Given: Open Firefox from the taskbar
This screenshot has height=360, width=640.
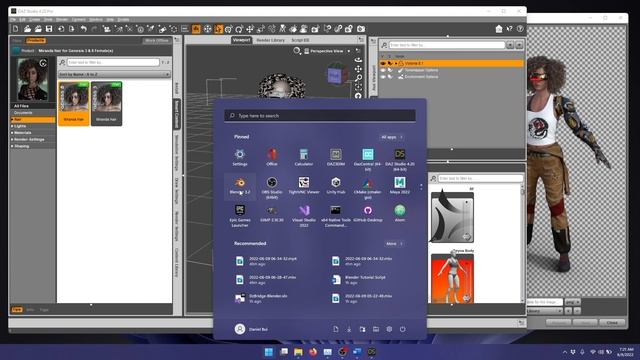Looking at the screenshot, I should (313, 352).
